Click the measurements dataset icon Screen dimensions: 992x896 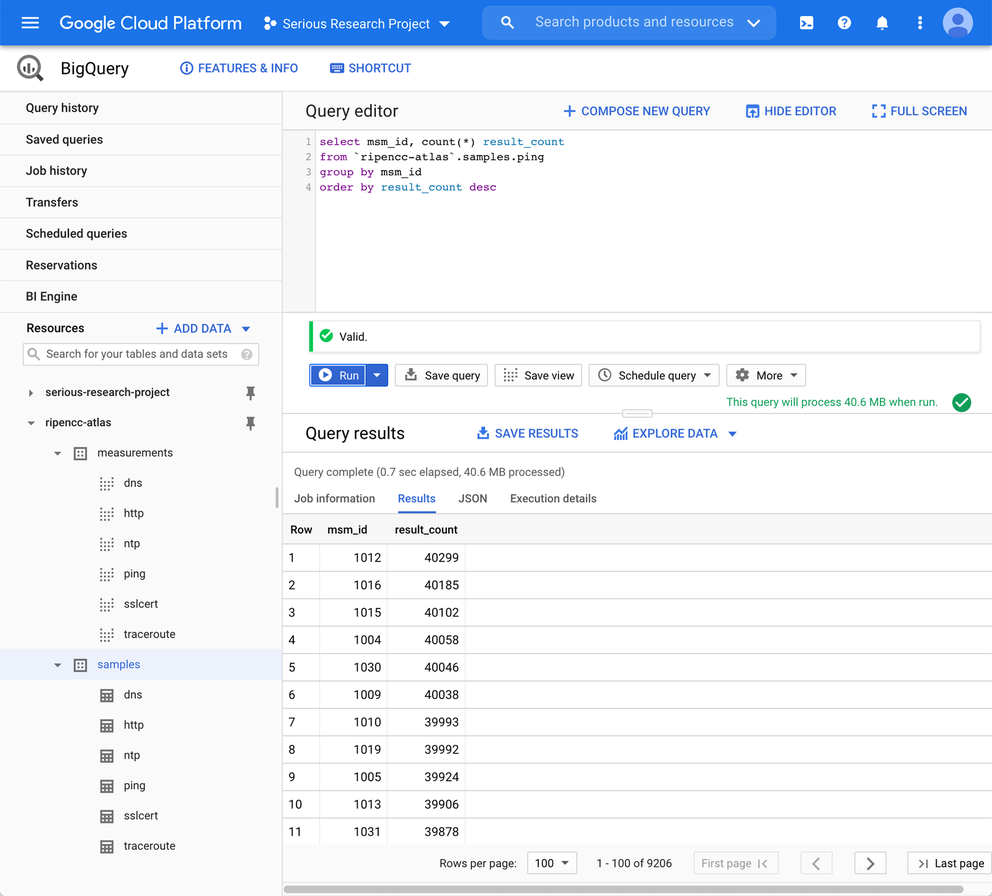coord(80,453)
